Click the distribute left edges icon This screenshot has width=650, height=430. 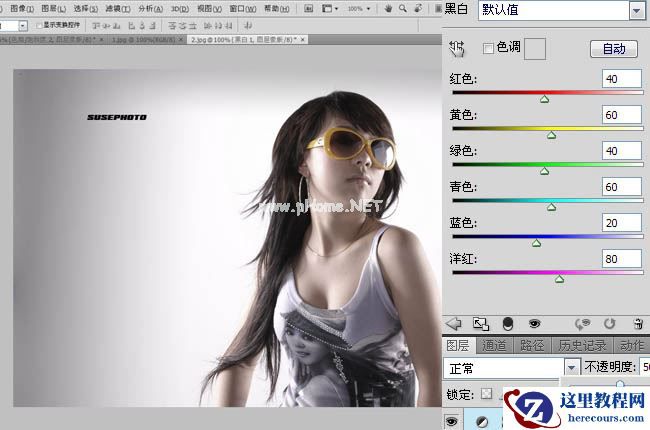(208, 26)
